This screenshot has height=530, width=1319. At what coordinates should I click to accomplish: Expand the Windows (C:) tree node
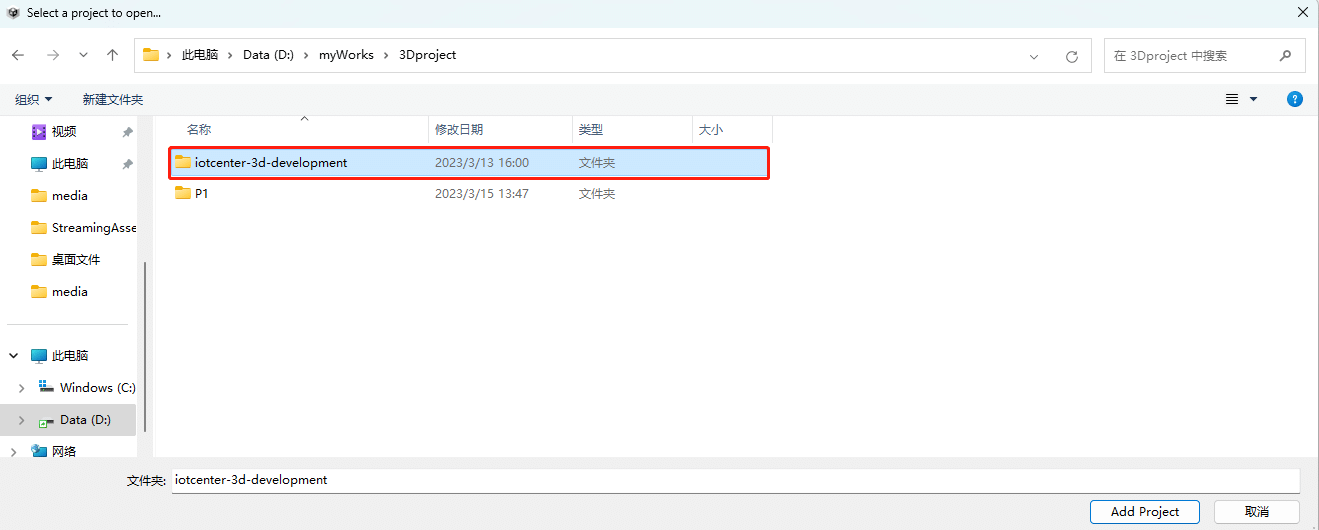coord(21,388)
